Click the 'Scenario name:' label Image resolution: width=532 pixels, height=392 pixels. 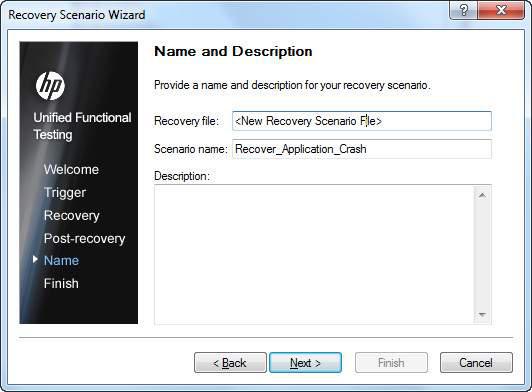pyautogui.click(x=191, y=149)
